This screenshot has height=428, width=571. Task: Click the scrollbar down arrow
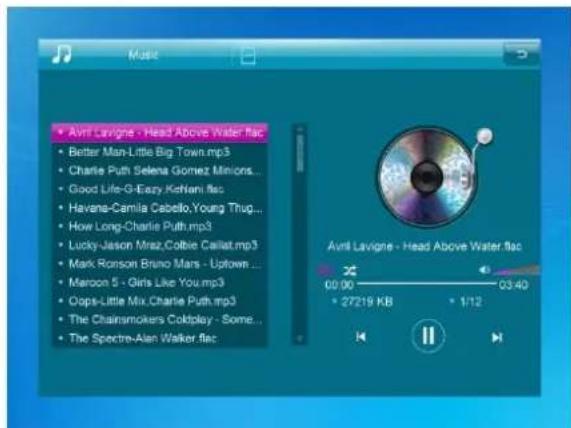pyautogui.click(x=300, y=338)
